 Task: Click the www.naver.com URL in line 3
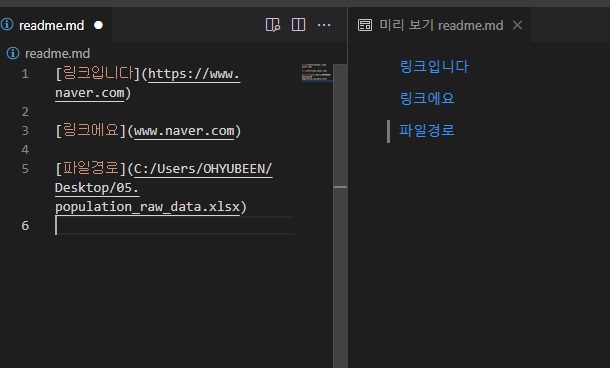[x=184, y=131]
